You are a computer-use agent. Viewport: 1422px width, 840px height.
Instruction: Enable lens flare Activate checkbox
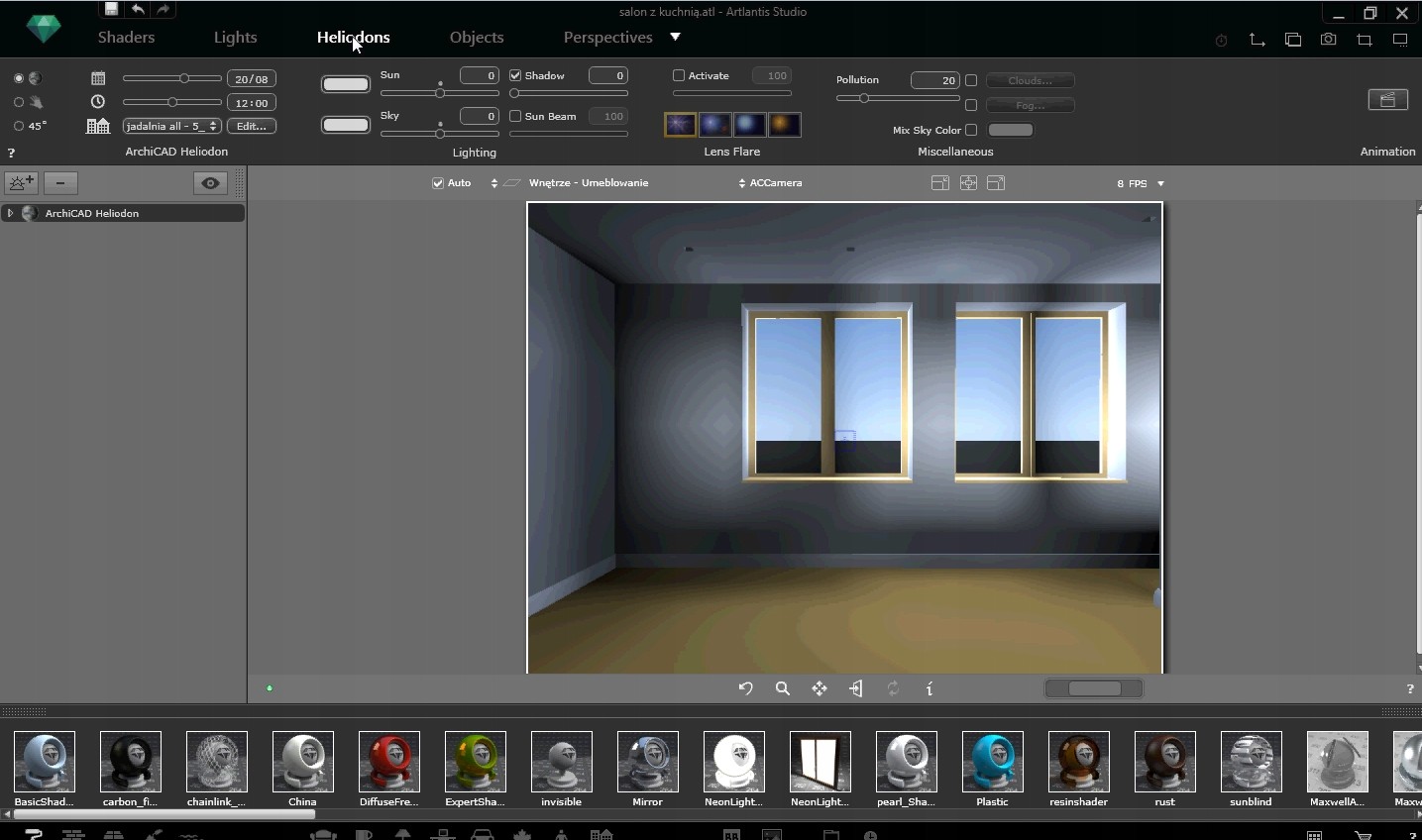[679, 75]
